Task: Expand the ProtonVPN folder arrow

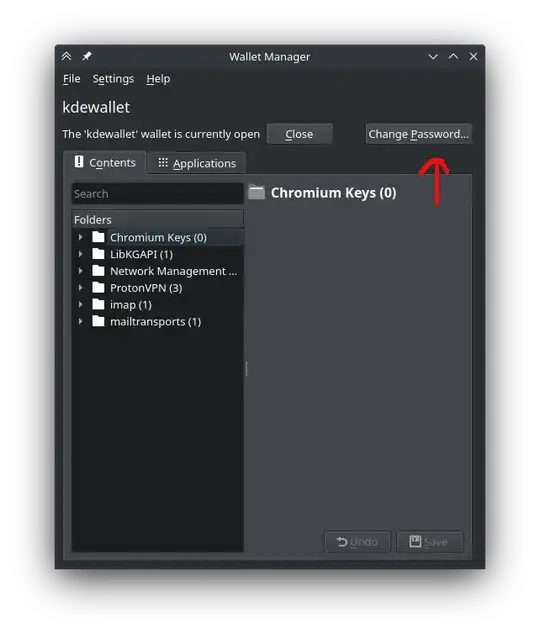Action: coord(80,288)
